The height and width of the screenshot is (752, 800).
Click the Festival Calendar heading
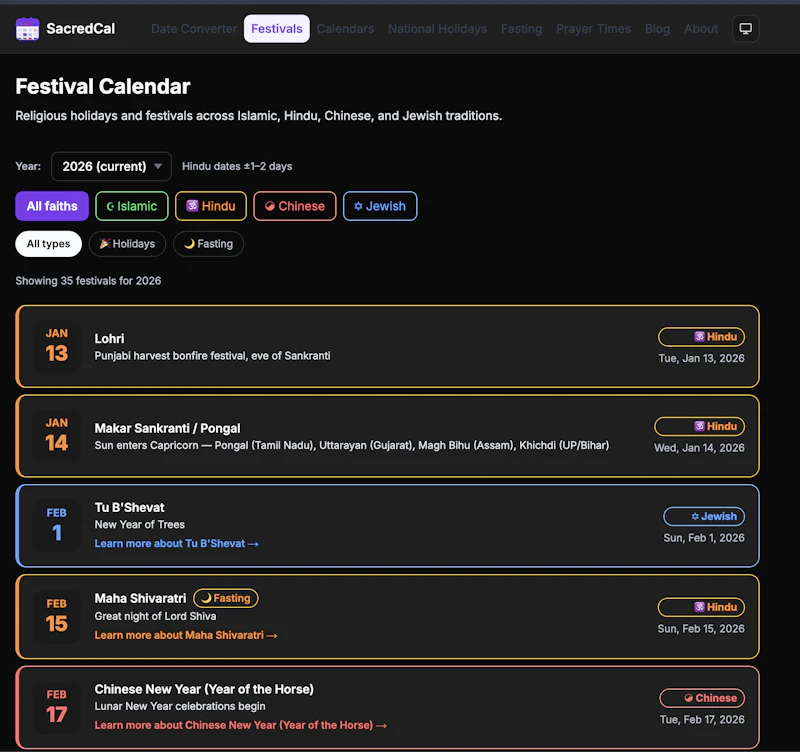pos(103,86)
